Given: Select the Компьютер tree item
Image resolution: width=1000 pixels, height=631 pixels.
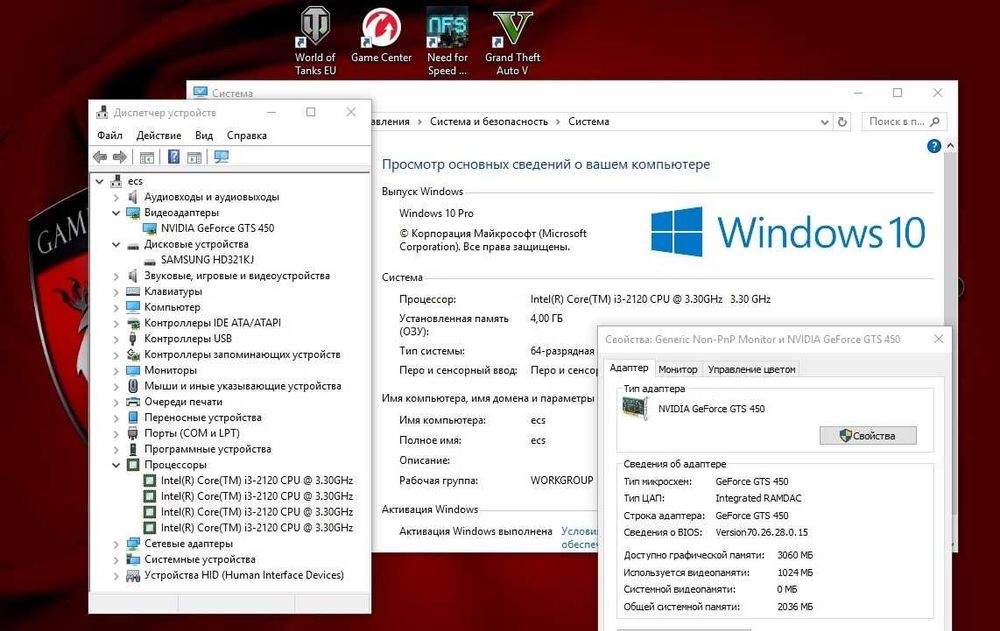Looking at the screenshot, I should [172, 307].
